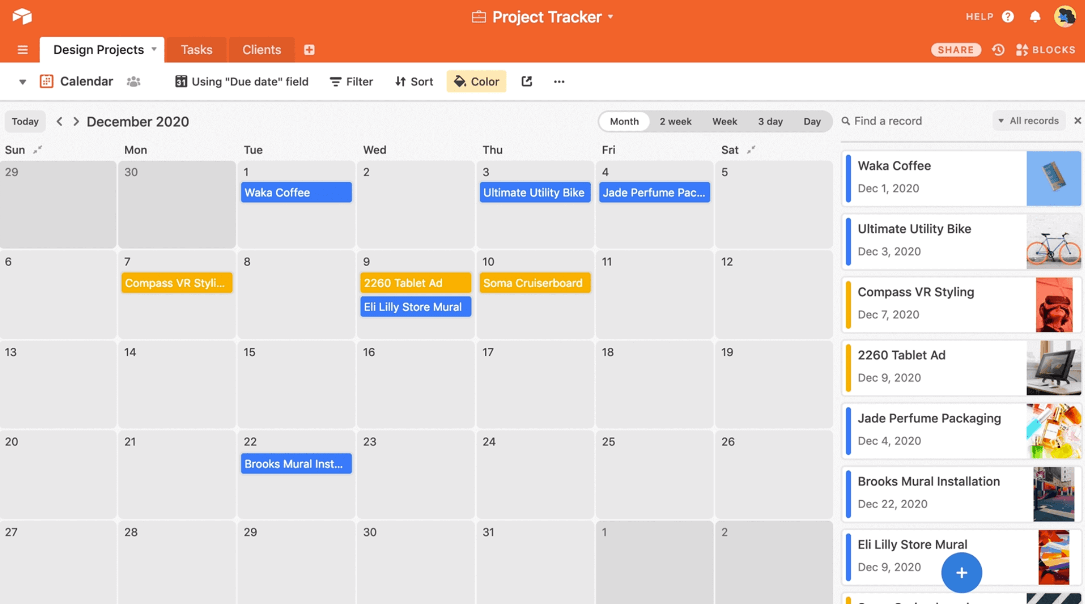1085x604 pixels.
Task: Open Project Tracker title dropdown
Action: point(610,17)
